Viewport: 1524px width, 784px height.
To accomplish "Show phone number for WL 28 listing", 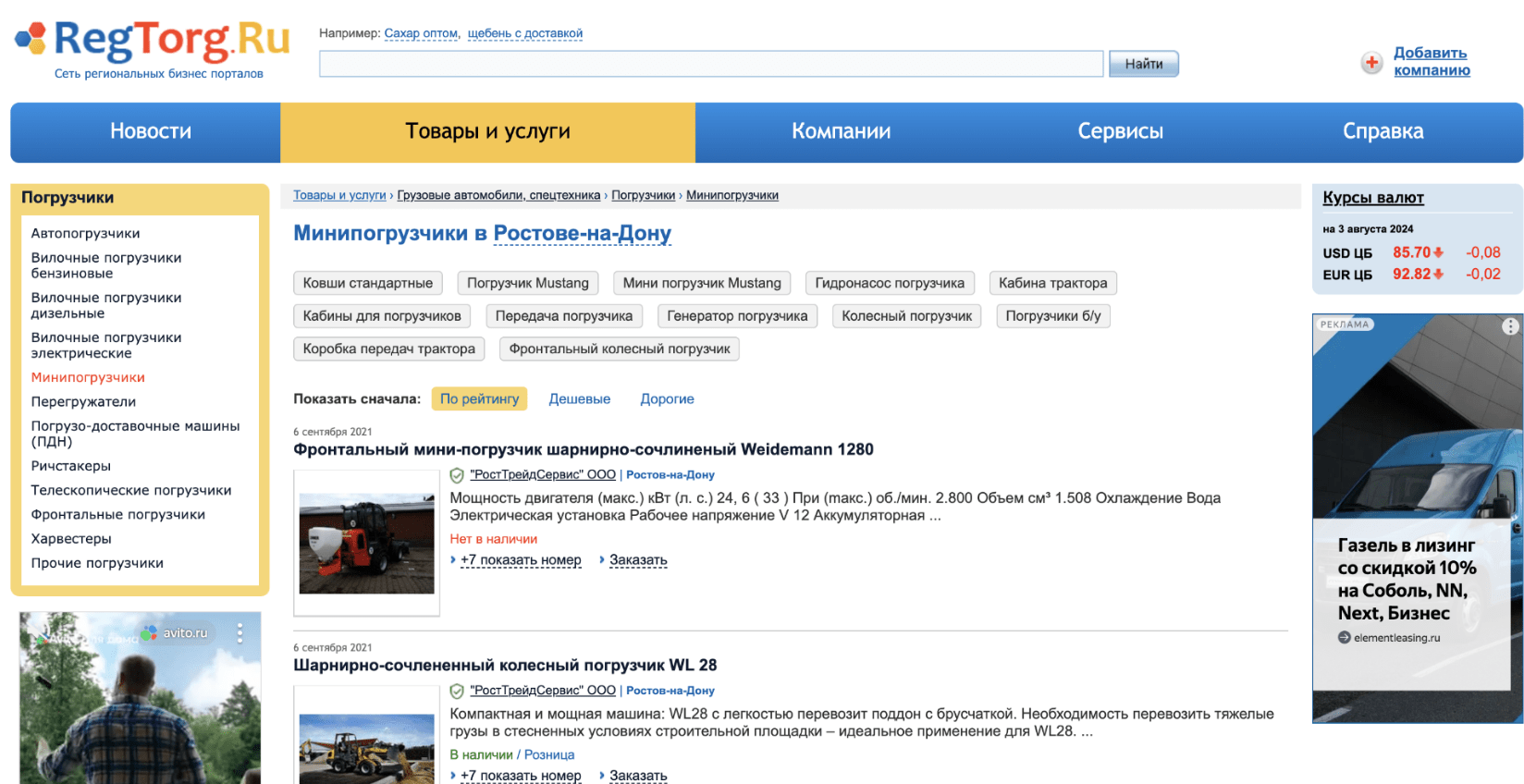I will pos(521,776).
